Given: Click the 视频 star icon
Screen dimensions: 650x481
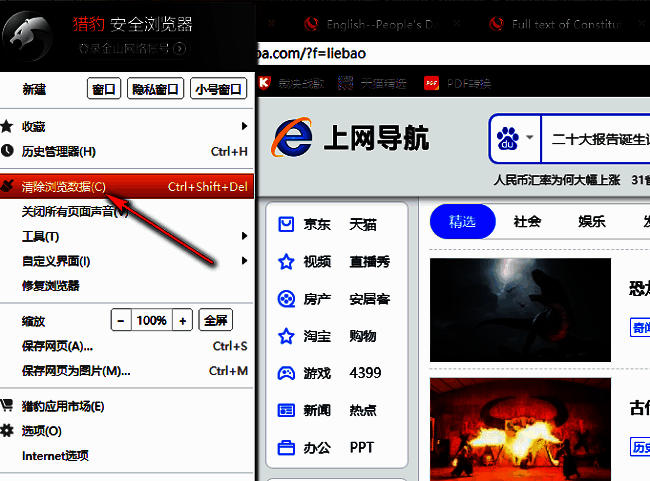Looking at the screenshot, I should 286,261.
